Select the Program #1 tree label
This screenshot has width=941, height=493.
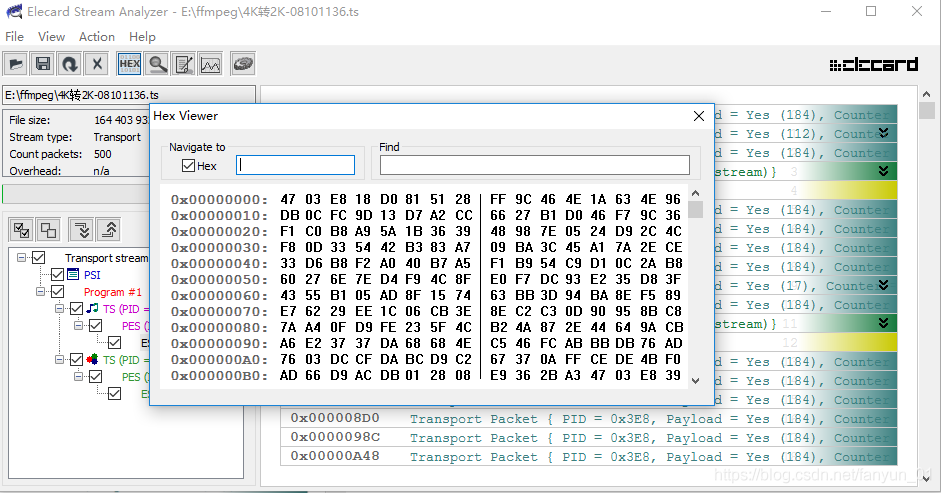[113, 292]
